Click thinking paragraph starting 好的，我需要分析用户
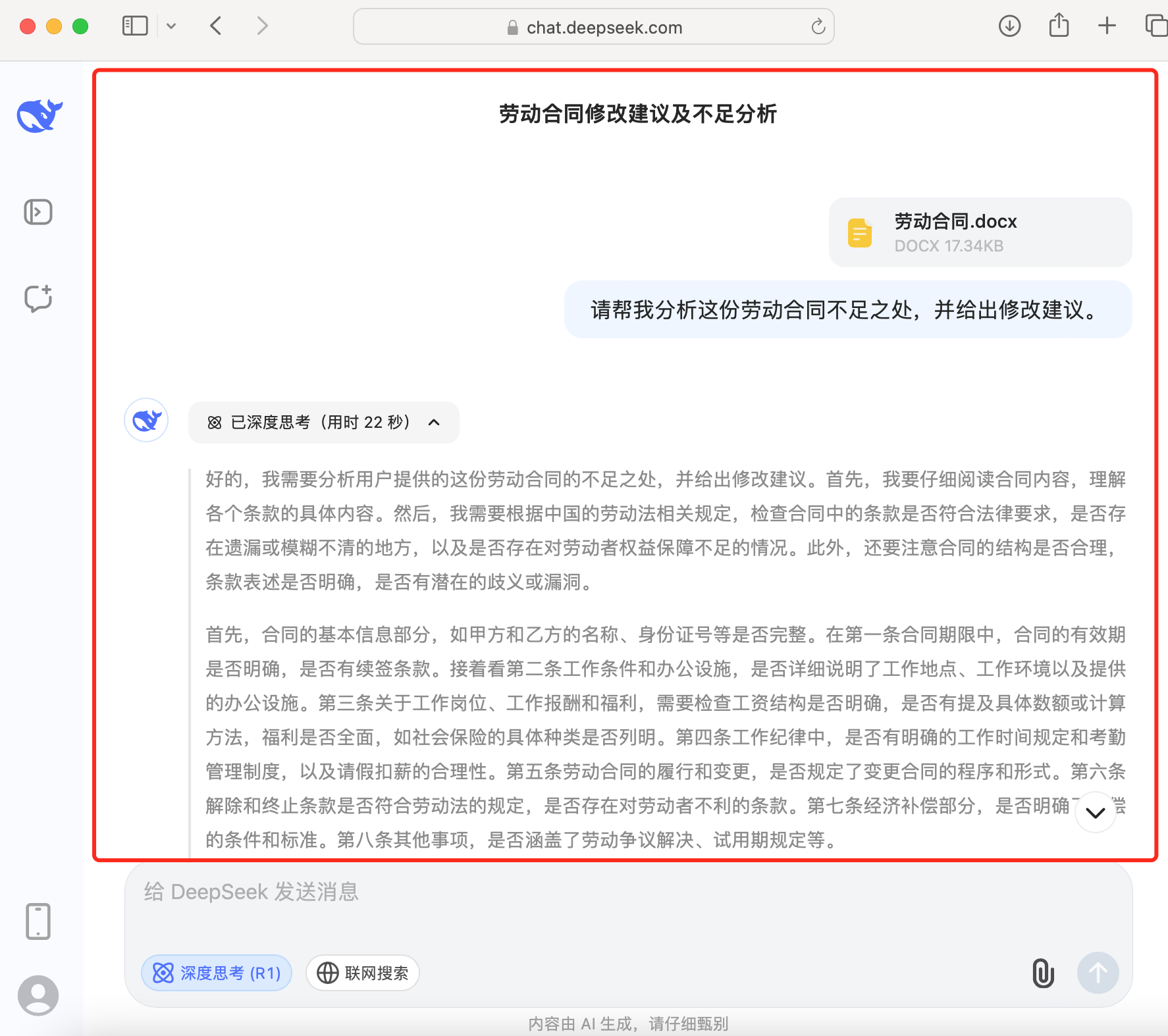The width and height of the screenshot is (1168, 1036). (x=666, y=531)
